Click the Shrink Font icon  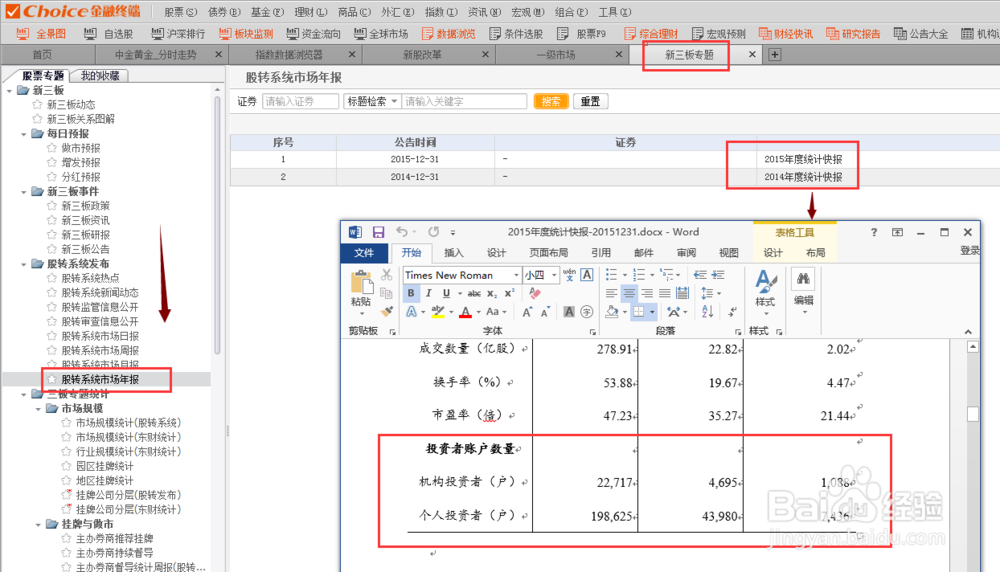tap(545, 312)
